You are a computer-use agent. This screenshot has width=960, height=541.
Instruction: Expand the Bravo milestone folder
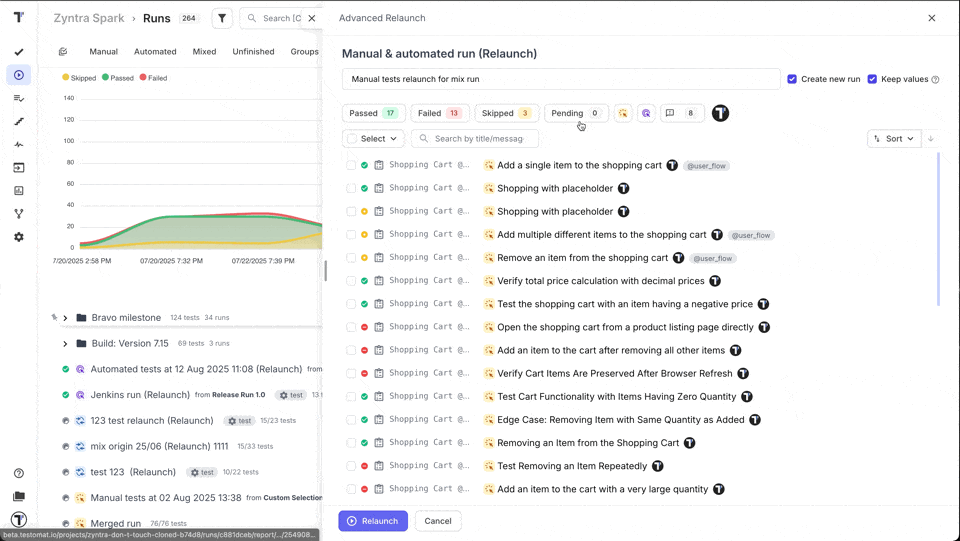tap(65, 318)
